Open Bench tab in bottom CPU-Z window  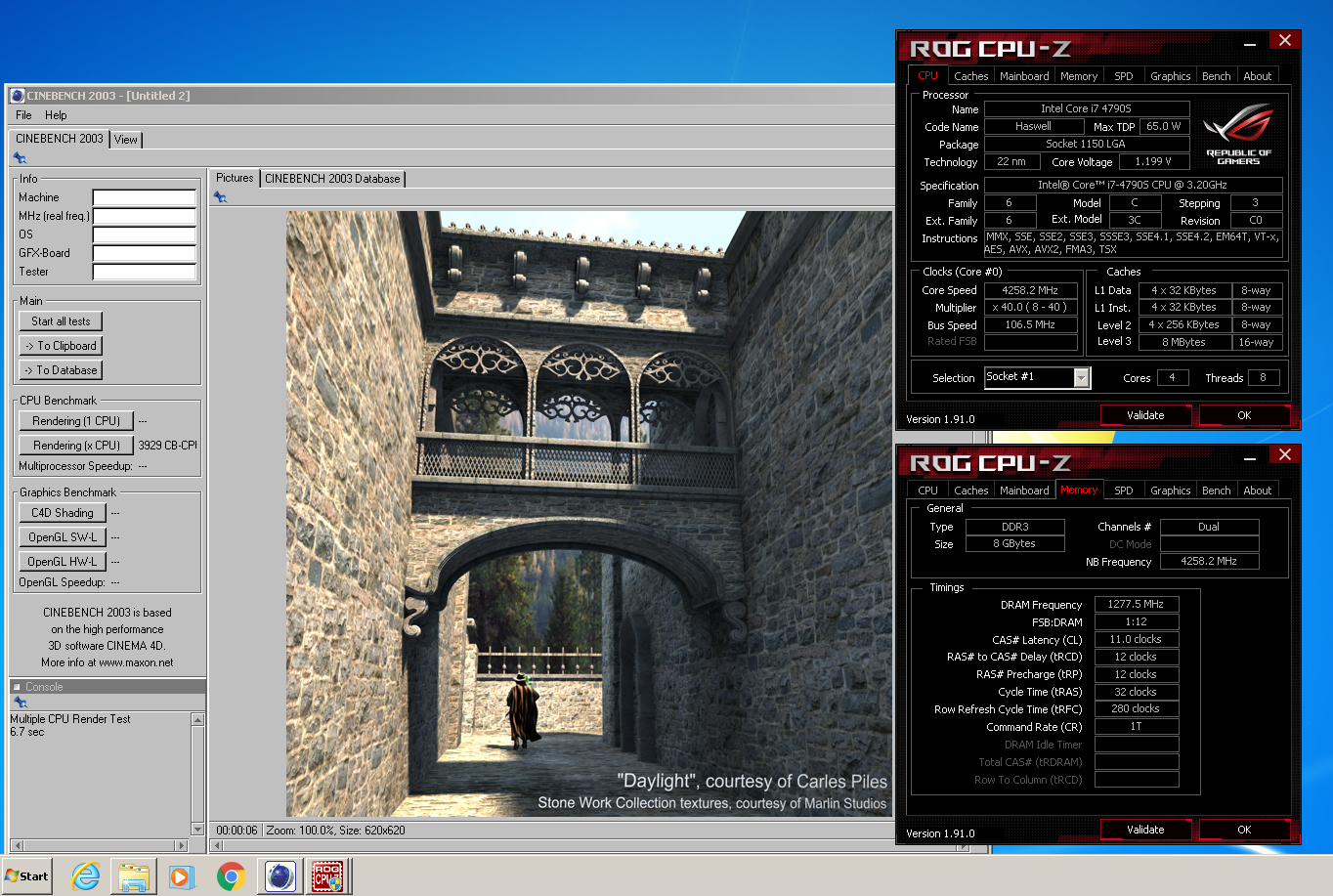coord(1217,491)
